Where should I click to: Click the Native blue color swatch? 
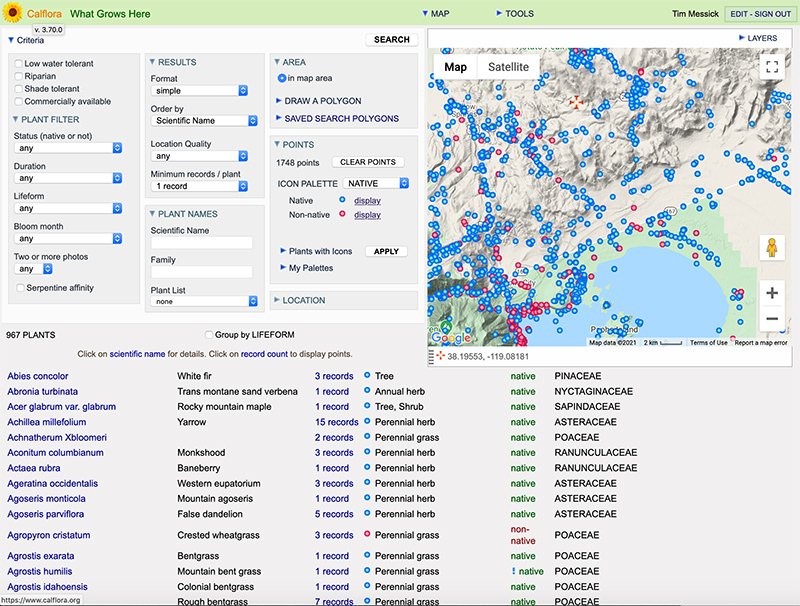pyautogui.click(x=342, y=200)
